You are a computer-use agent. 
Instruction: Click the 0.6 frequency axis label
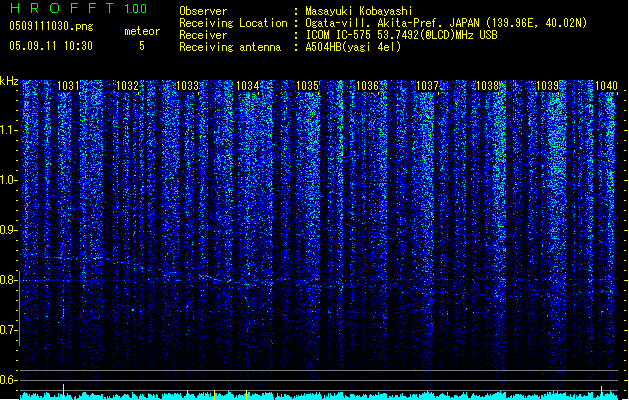coord(8,380)
